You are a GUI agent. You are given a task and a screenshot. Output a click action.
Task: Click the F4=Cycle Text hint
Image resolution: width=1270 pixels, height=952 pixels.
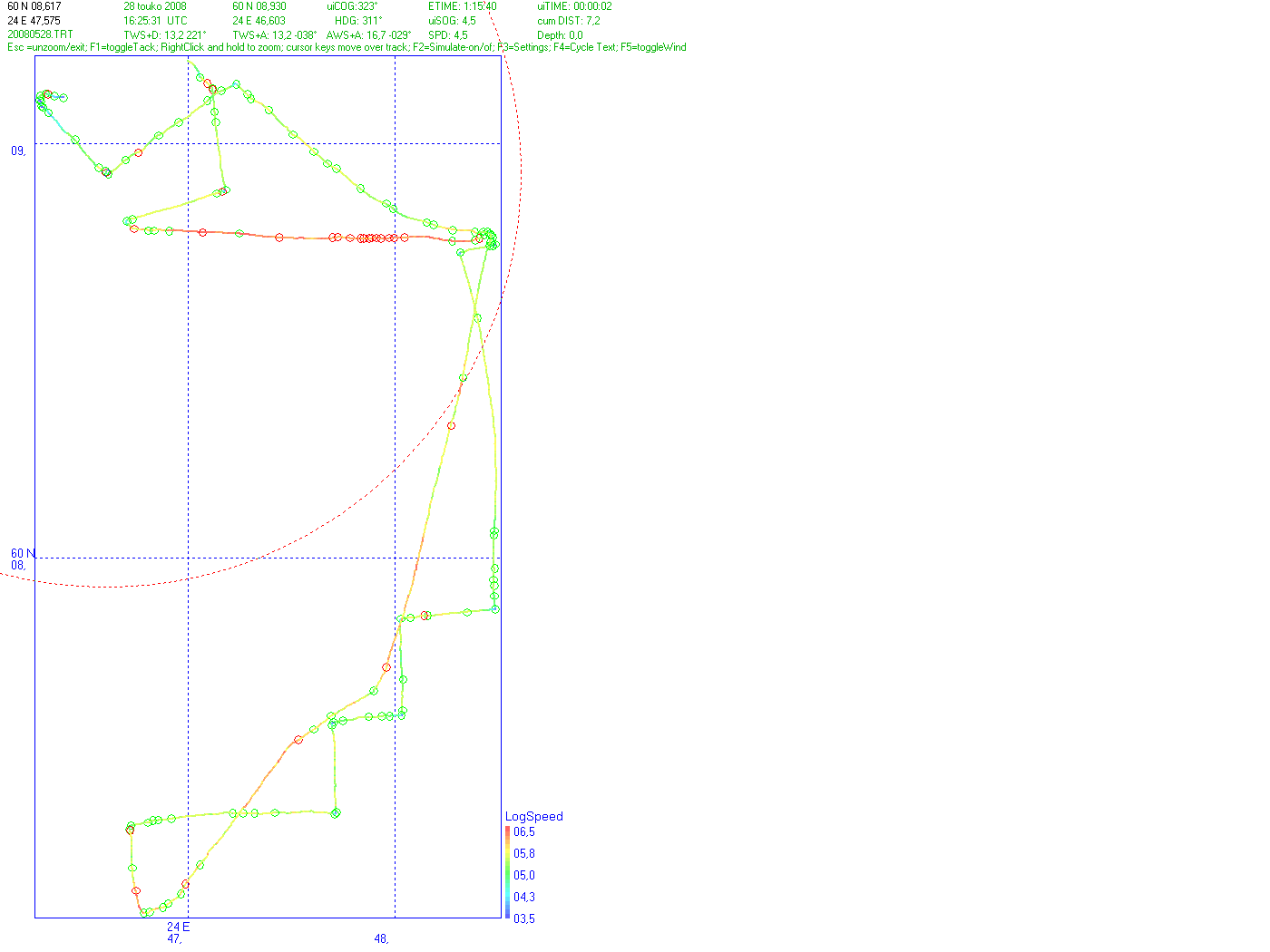point(585,47)
